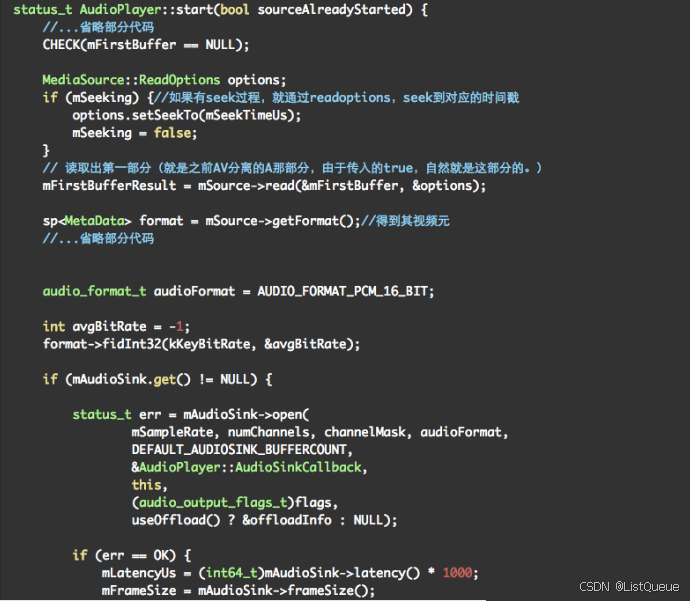Click the first '//...省略部分代码' comment under function signature

pos(98,27)
